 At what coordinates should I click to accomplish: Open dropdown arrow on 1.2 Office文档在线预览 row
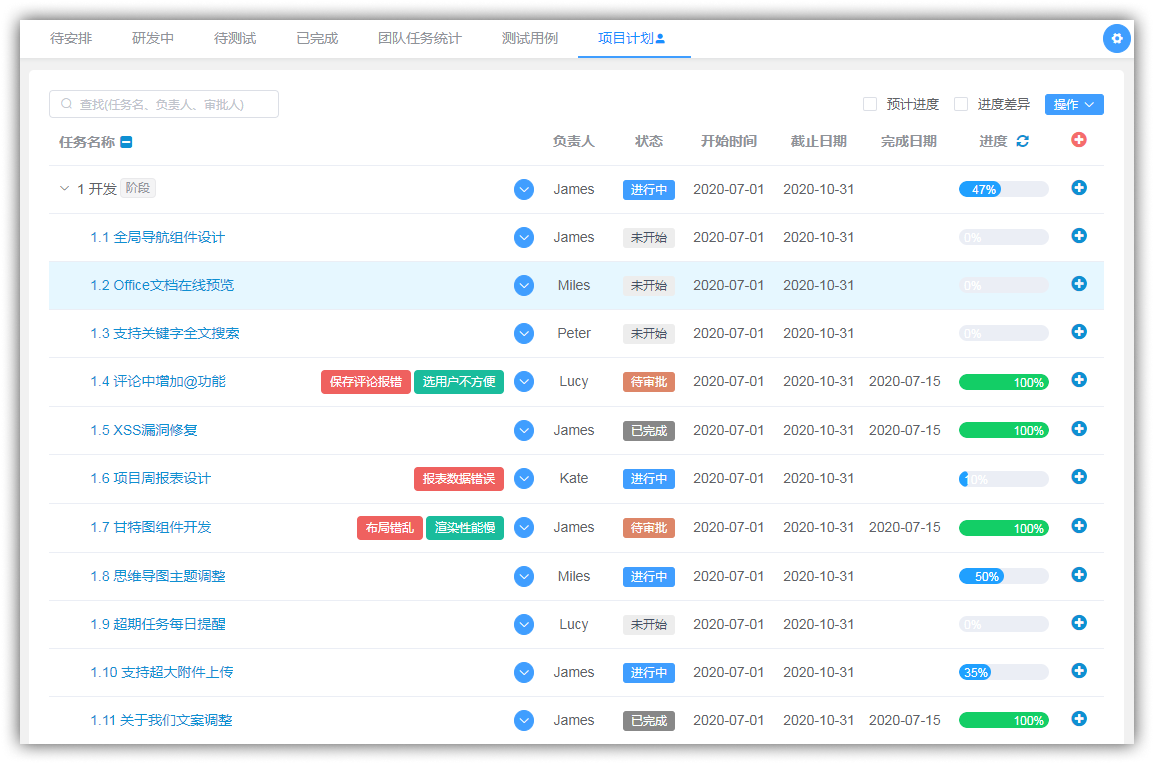524,286
